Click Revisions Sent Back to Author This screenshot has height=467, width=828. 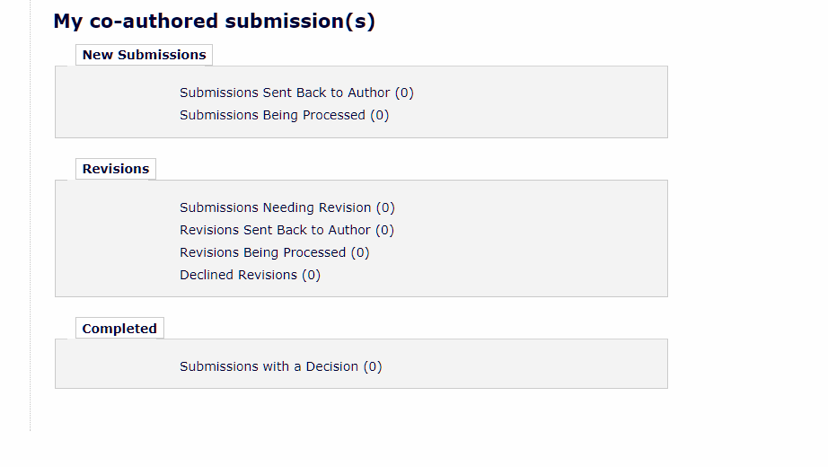coord(275,230)
